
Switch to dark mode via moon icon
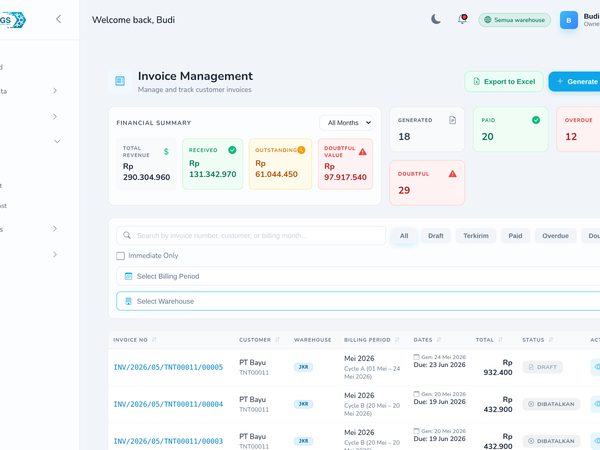(x=436, y=19)
